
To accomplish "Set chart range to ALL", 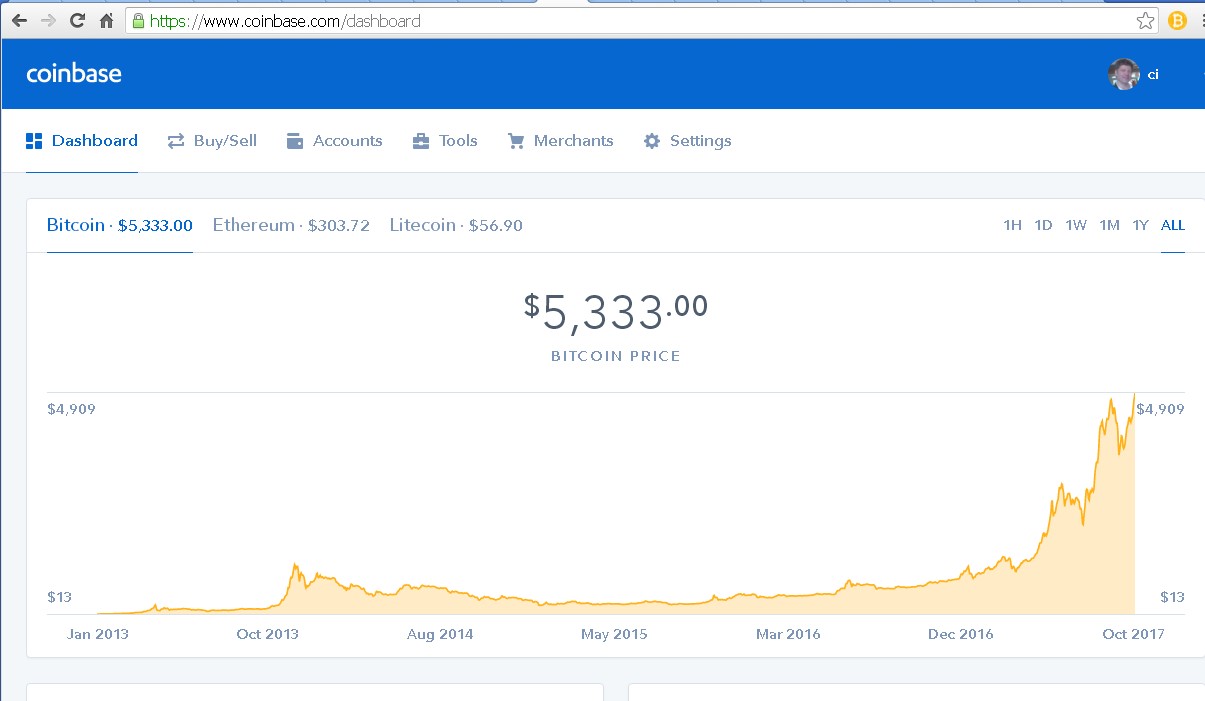I will [1173, 225].
